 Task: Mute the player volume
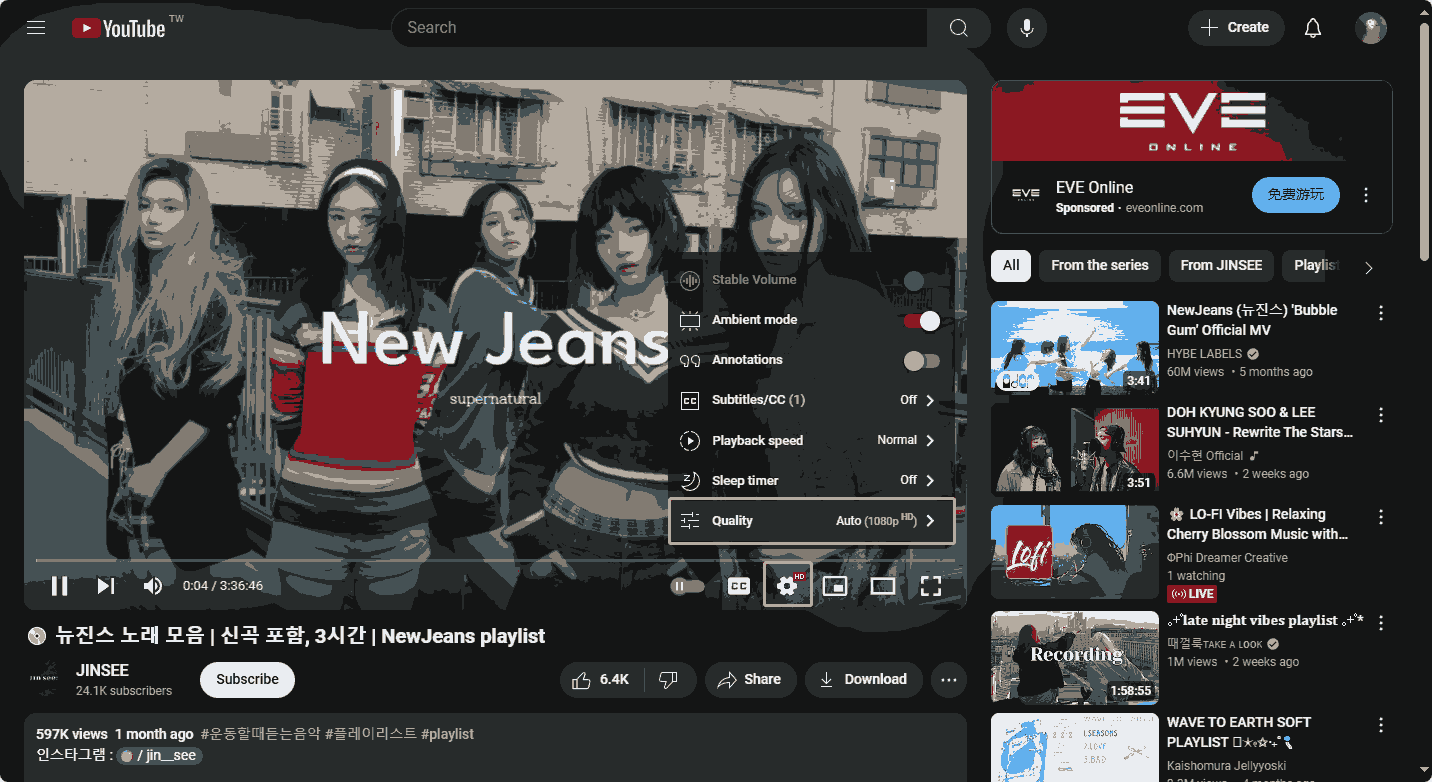point(153,586)
